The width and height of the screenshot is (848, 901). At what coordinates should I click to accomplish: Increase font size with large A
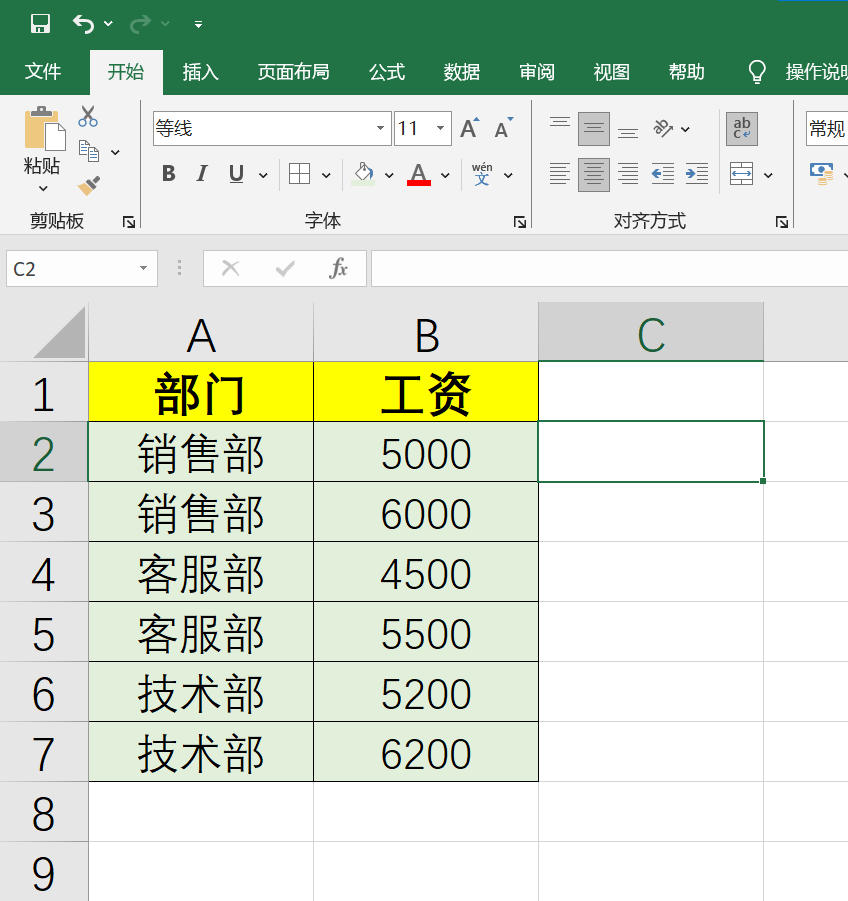(469, 128)
